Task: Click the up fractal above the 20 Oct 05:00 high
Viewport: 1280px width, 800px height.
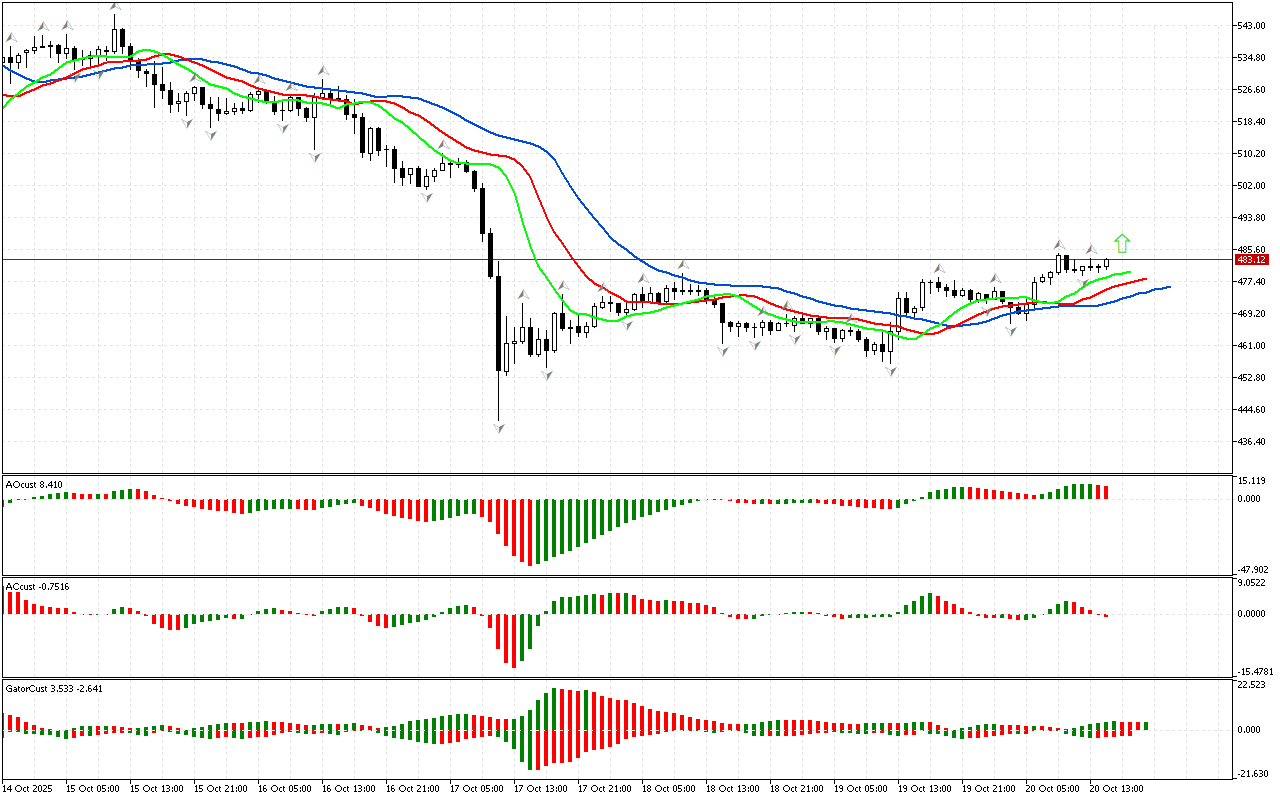Action: tap(1058, 244)
